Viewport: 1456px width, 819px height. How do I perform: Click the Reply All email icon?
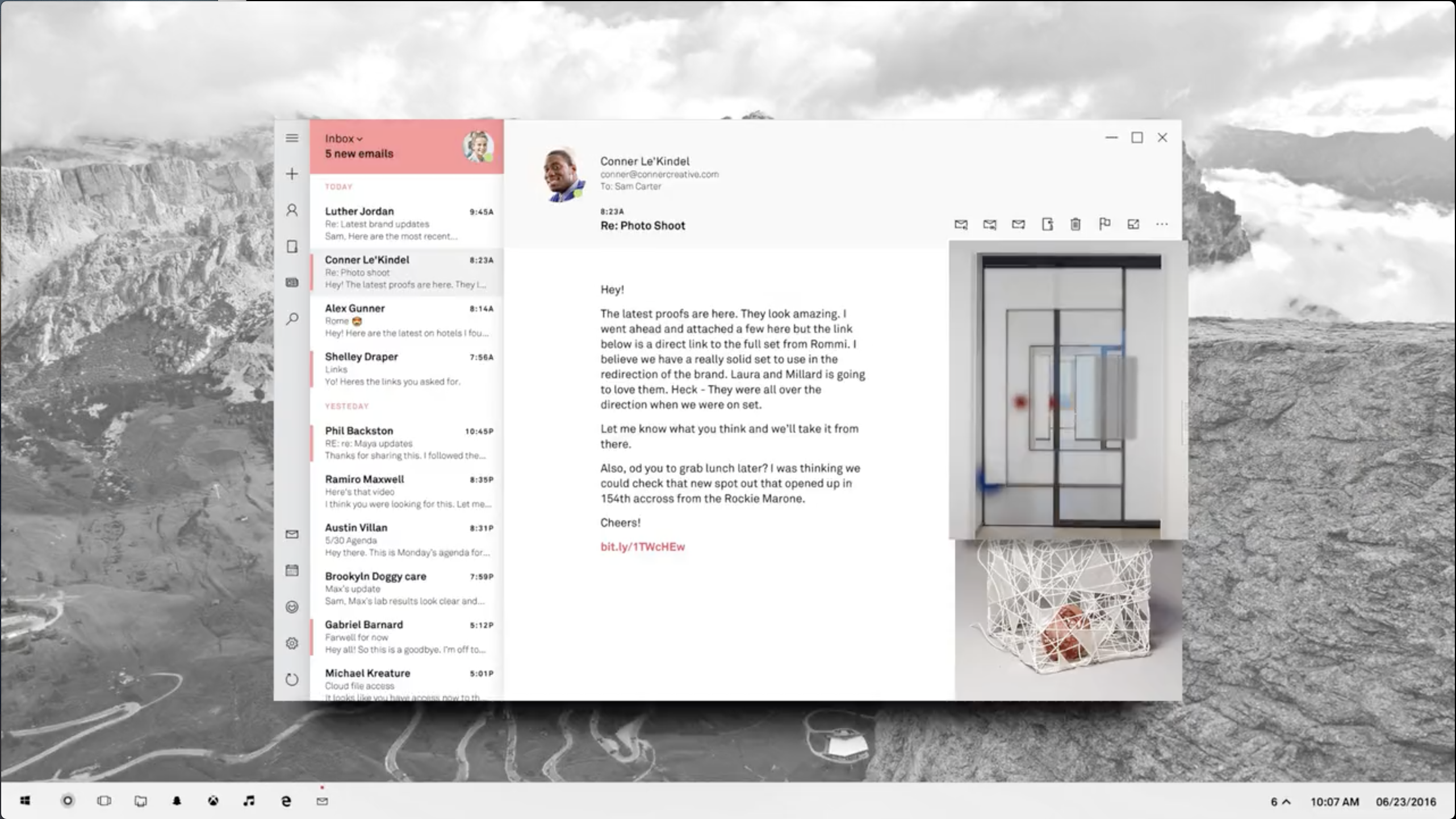point(990,224)
